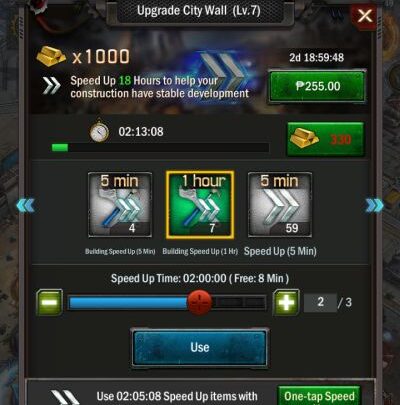Decrease item quantity with minus button
Image resolution: width=400 pixels, height=405 pixels.
coord(49,302)
